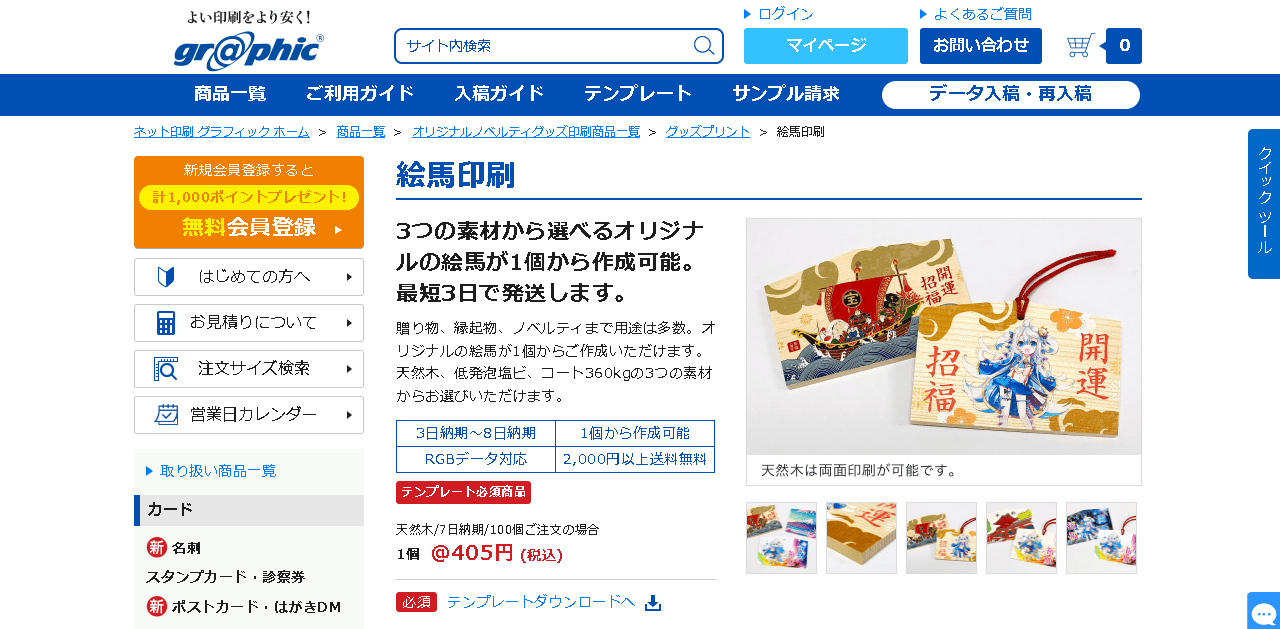Click the マイページ button
Image resolution: width=1280 pixels, height=629 pixels.
tap(826, 46)
